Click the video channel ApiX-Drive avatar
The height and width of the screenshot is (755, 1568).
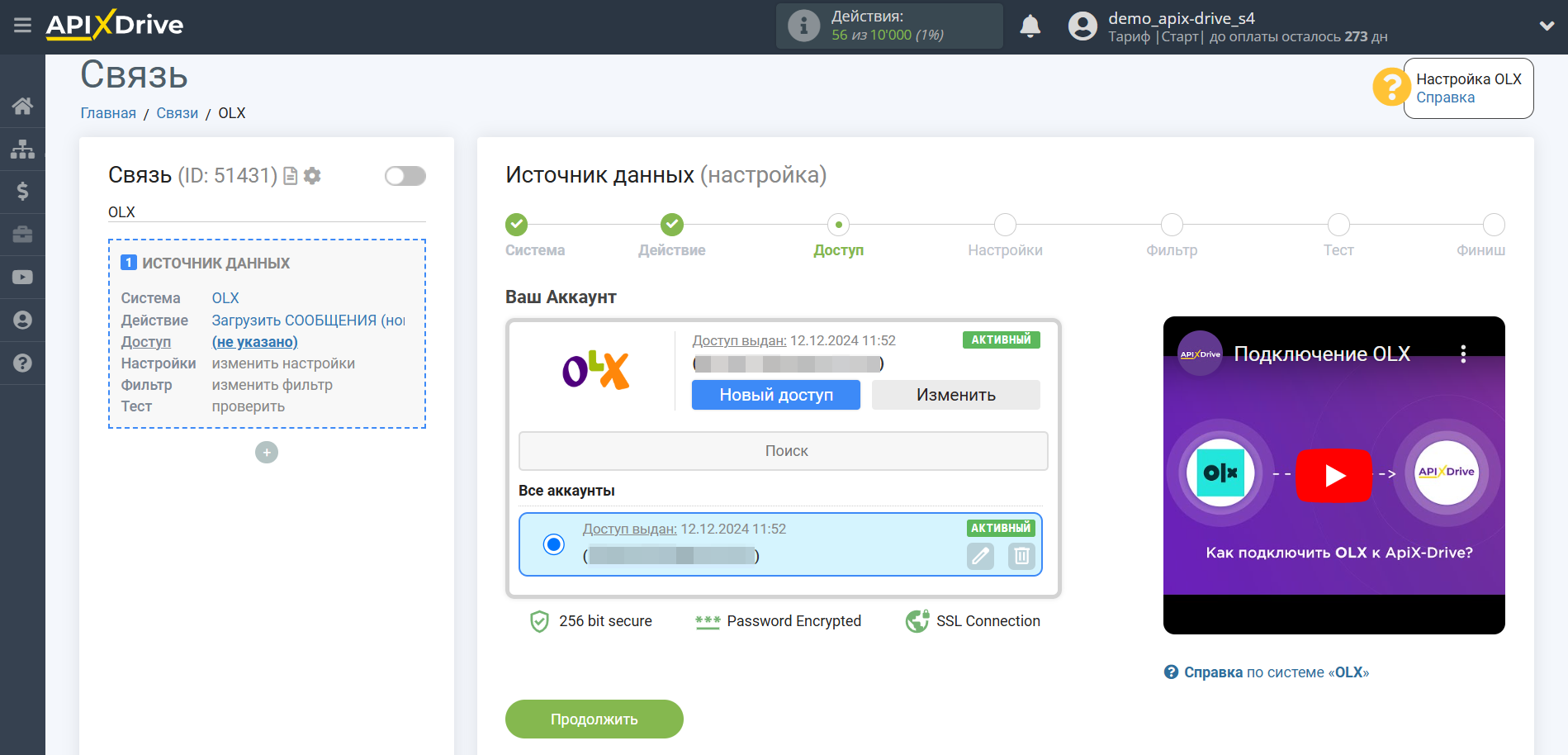click(x=1200, y=354)
